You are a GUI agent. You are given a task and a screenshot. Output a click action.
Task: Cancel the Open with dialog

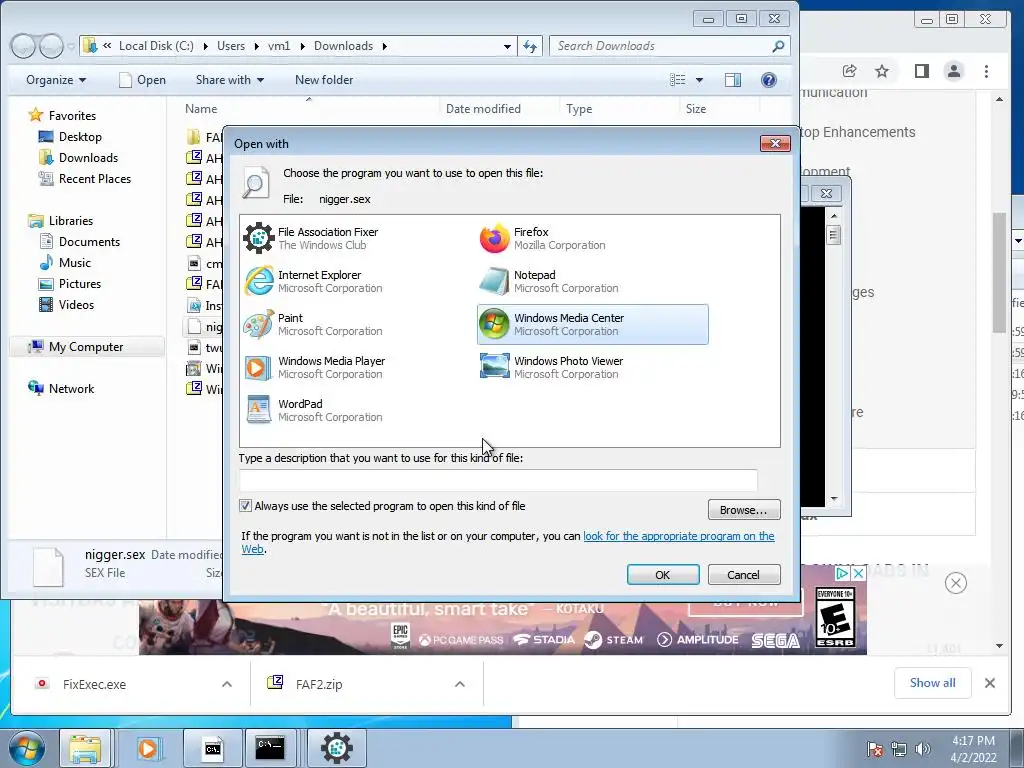click(744, 575)
